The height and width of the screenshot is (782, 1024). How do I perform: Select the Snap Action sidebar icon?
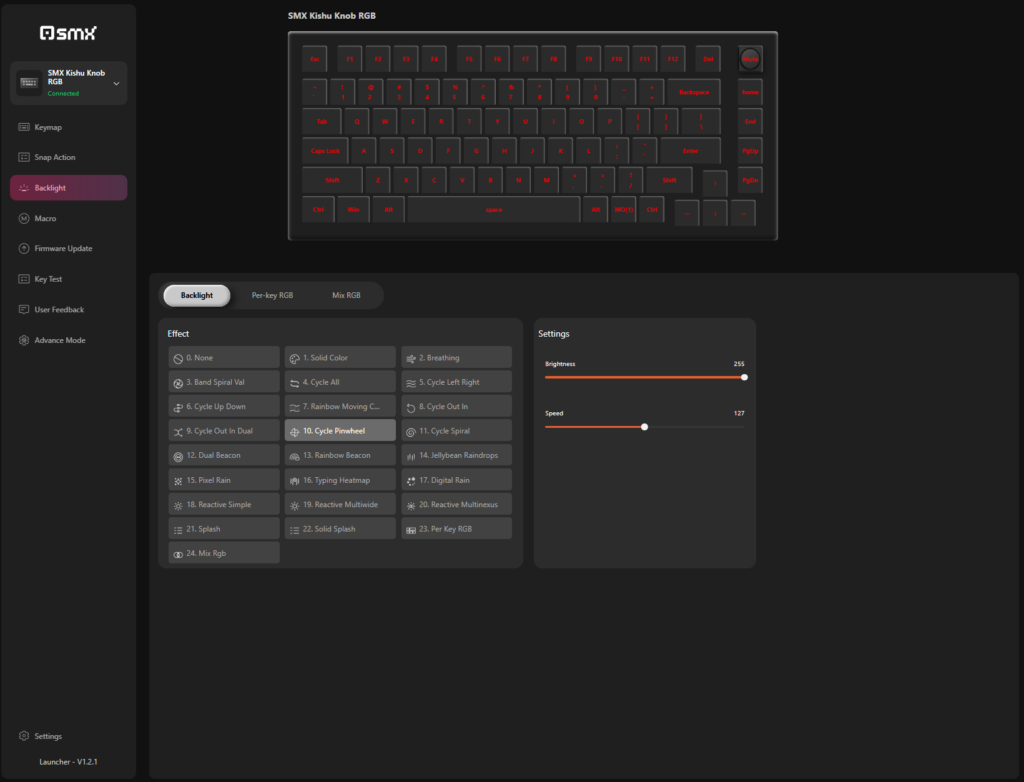[24, 157]
